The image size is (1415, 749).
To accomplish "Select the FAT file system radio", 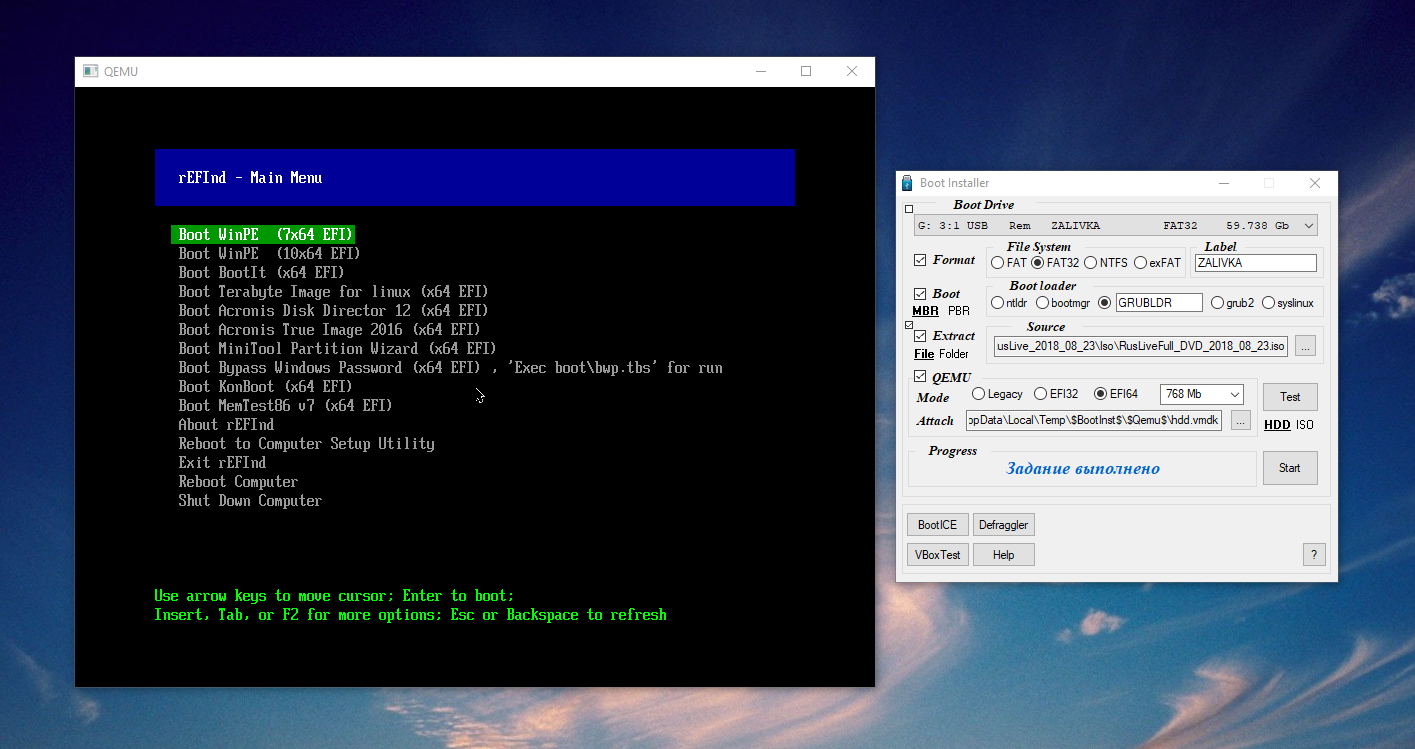I will 997,263.
